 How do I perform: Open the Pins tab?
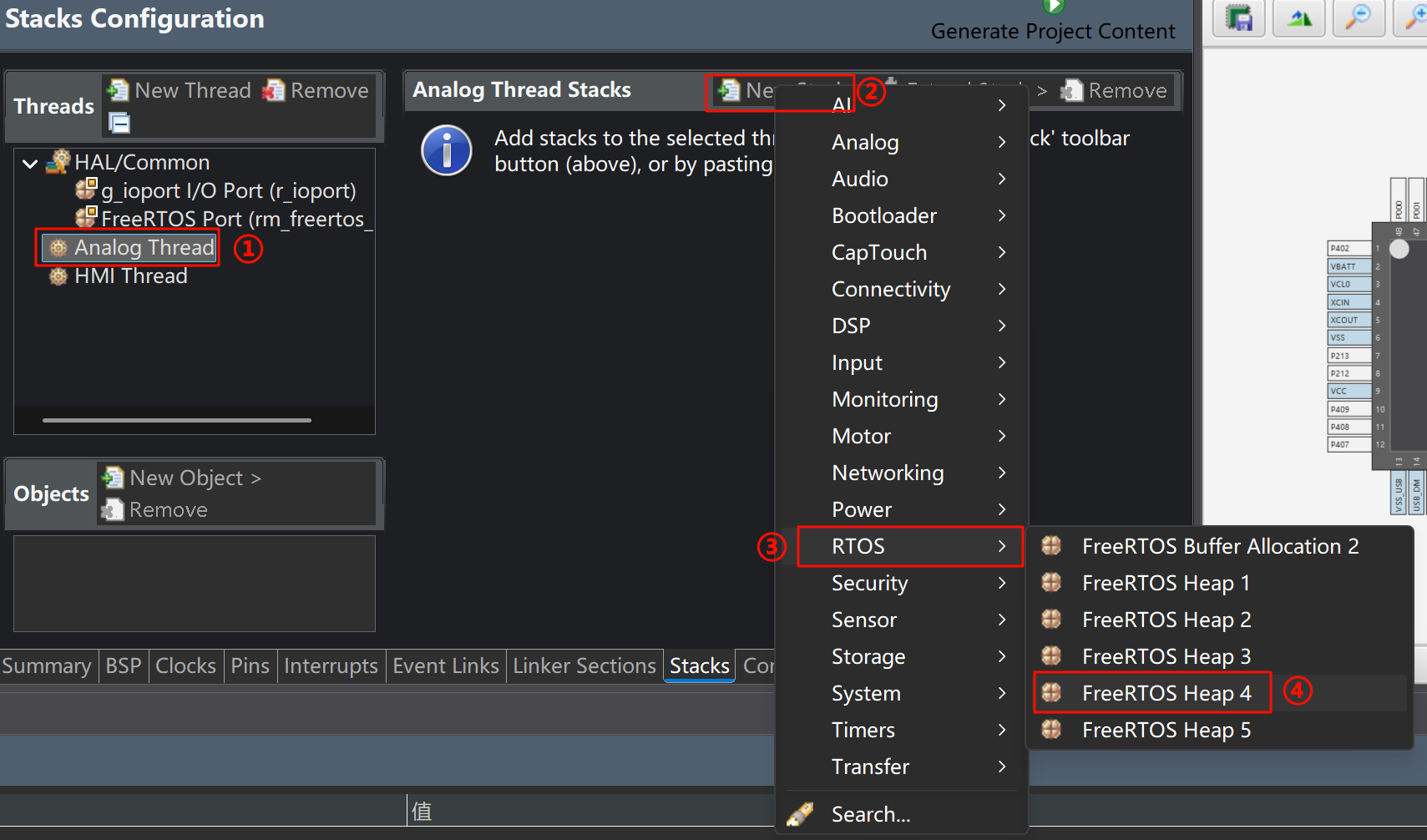250,665
